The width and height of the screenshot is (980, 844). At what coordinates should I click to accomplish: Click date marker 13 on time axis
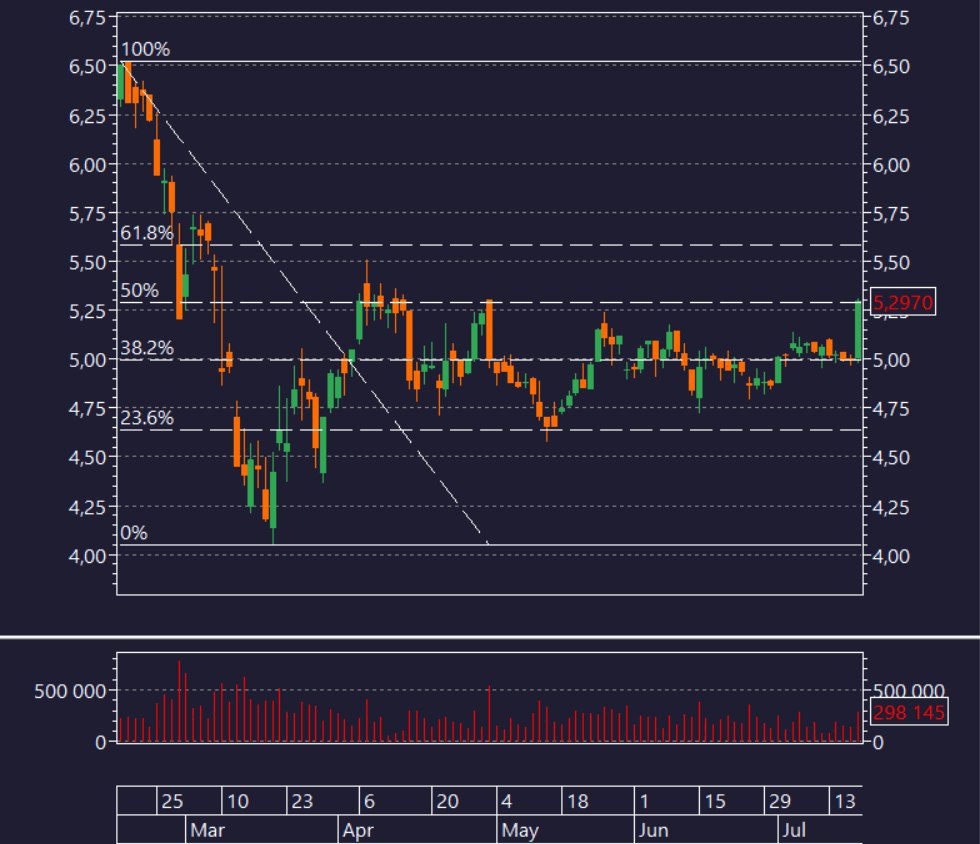(x=845, y=801)
